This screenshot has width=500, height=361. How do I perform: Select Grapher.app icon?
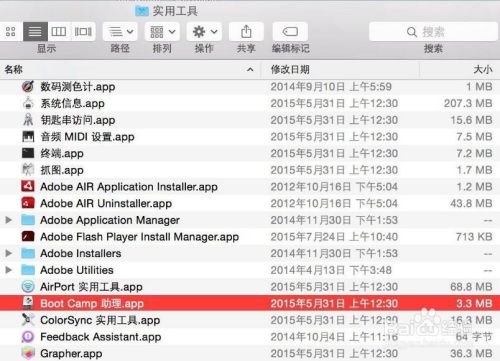28,353
